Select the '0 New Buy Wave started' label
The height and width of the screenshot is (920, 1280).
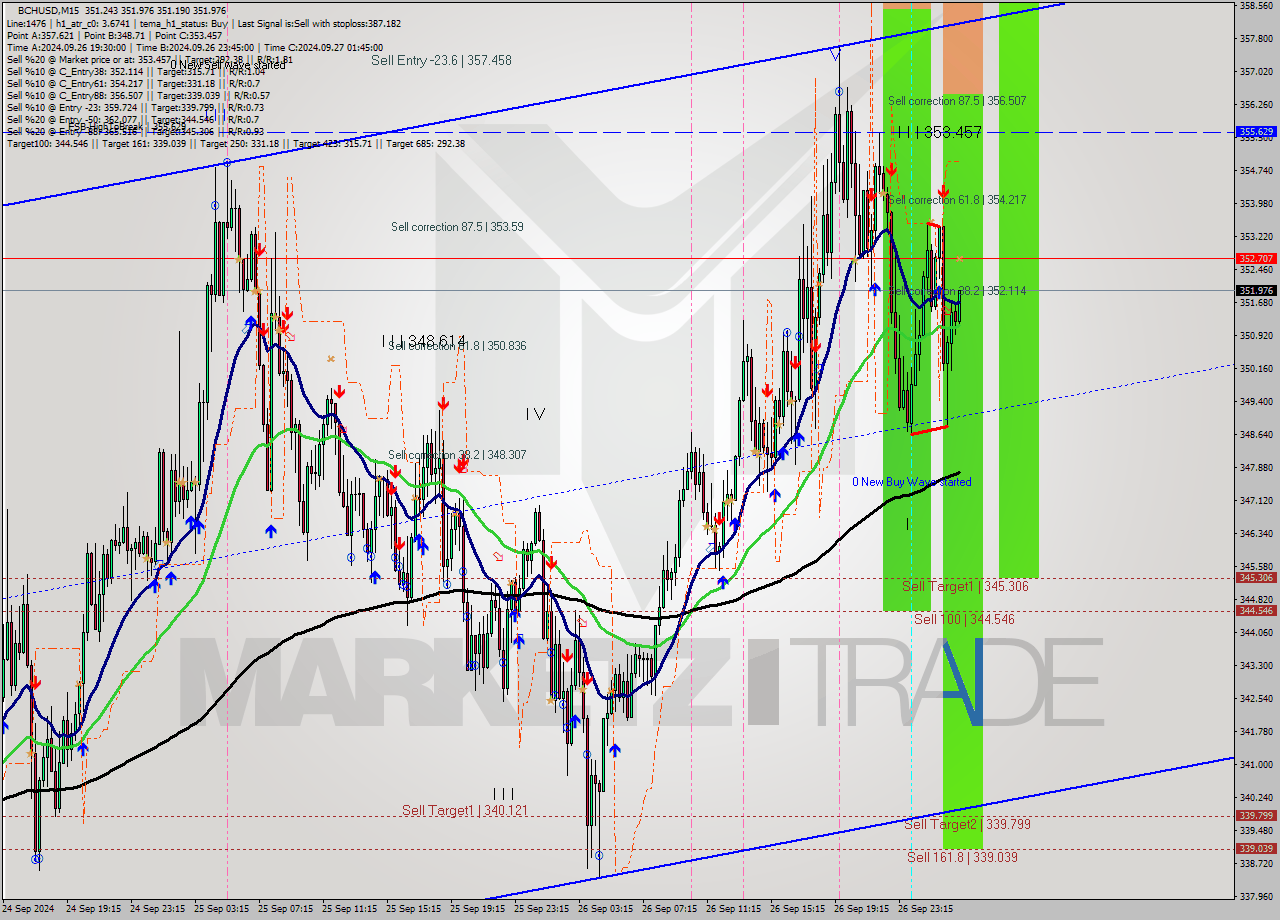[911, 482]
